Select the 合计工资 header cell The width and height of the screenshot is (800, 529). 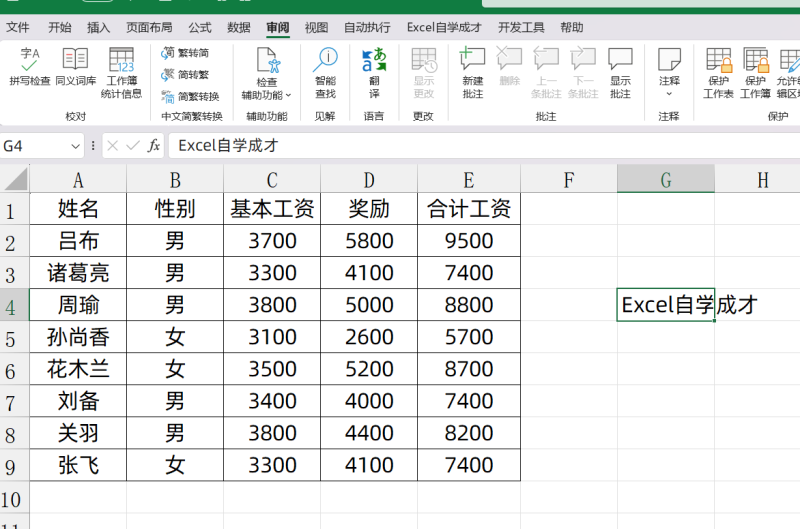(x=468, y=208)
